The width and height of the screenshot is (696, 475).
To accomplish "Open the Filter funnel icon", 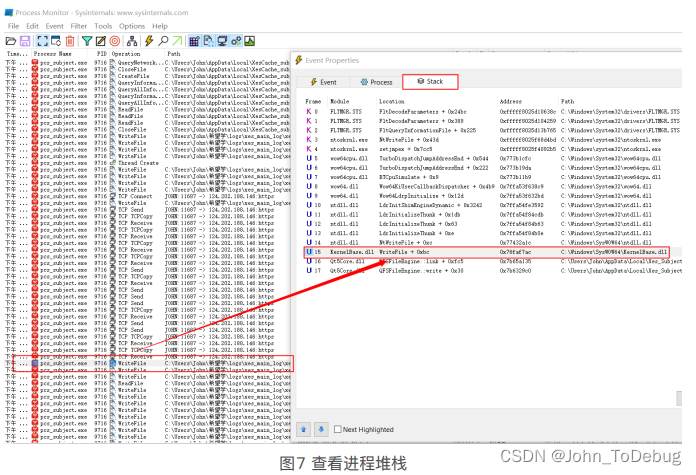I will [87, 41].
